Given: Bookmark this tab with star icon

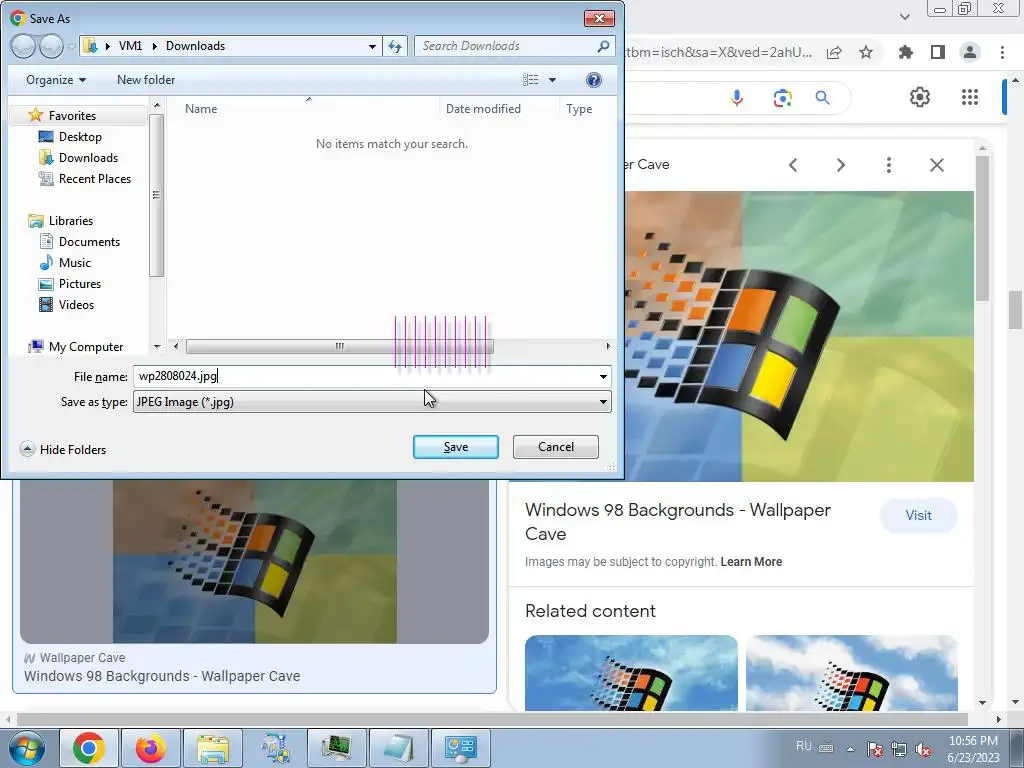Looking at the screenshot, I should pyautogui.click(x=866, y=52).
